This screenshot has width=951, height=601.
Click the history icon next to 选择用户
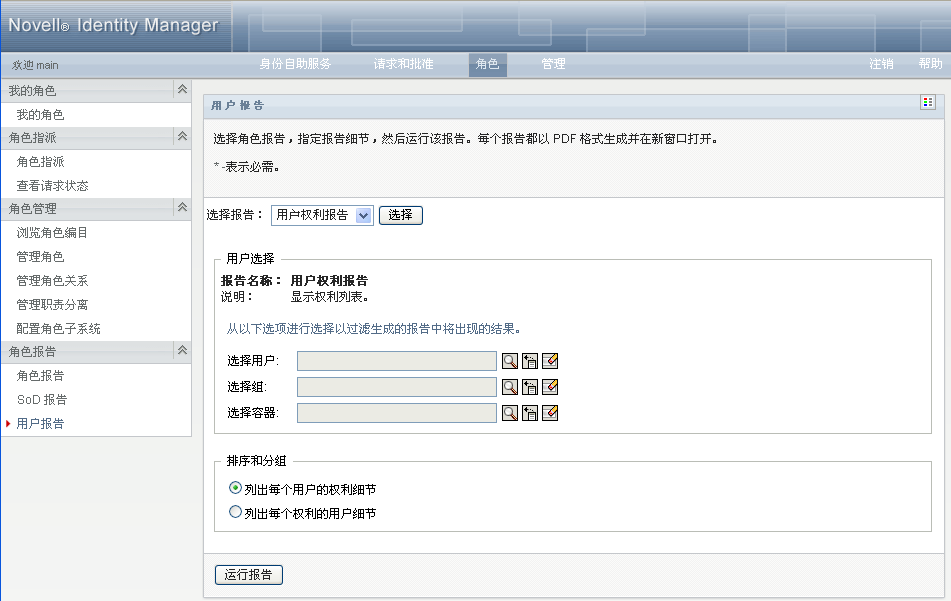tap(530, 361)
